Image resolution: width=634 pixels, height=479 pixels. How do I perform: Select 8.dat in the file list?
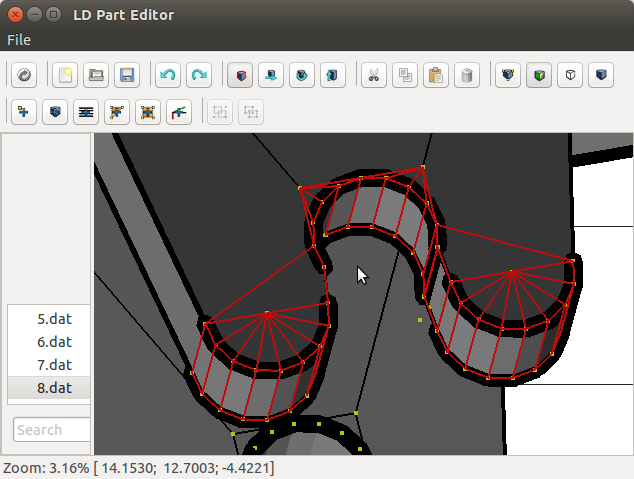pos(55,387)
